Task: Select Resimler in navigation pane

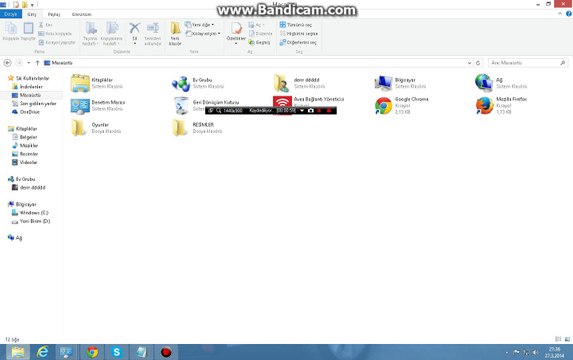Action: click(25, 154)
